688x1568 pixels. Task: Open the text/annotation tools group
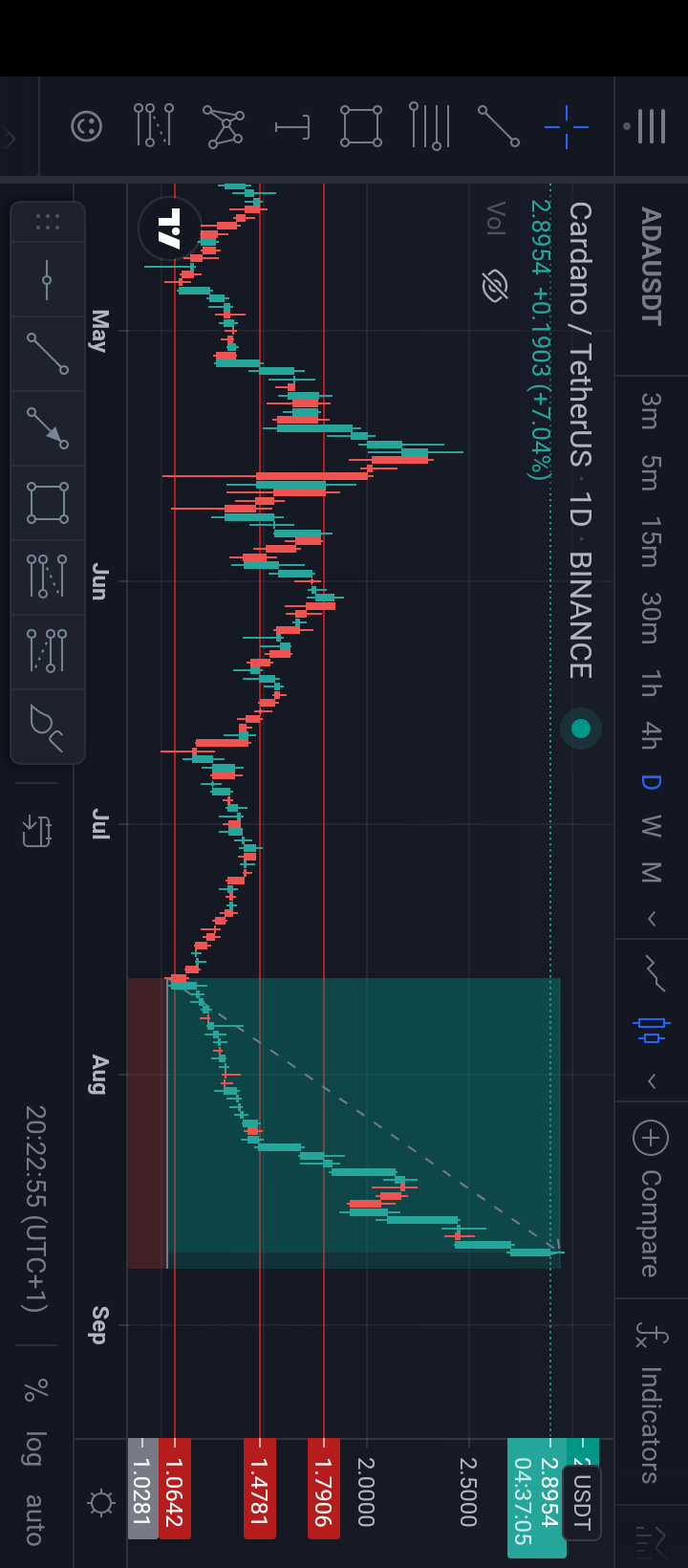pyautogui.click(x=291, y=126)
